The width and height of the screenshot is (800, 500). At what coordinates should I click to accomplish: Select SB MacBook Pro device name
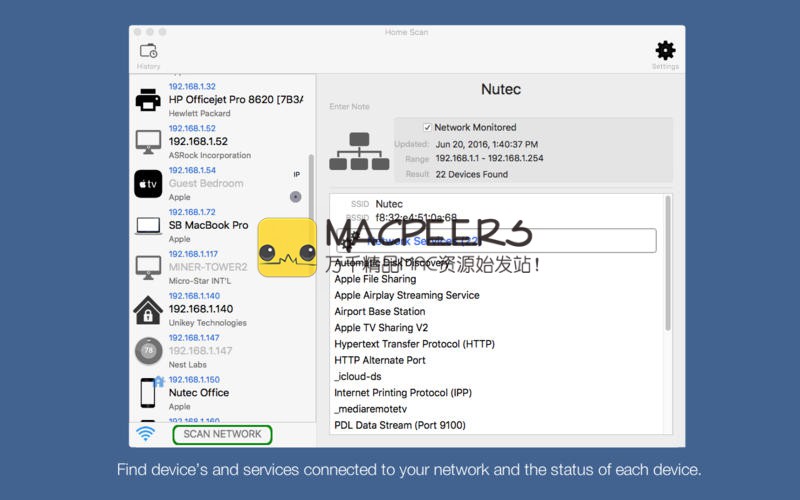pyautogui.click(x=209, y=226)
